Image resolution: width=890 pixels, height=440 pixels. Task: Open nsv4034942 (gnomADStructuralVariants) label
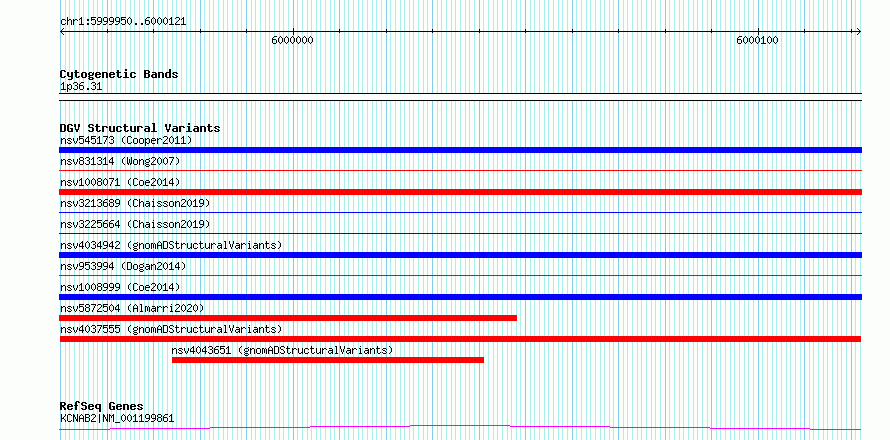click(x=171, y=245)
